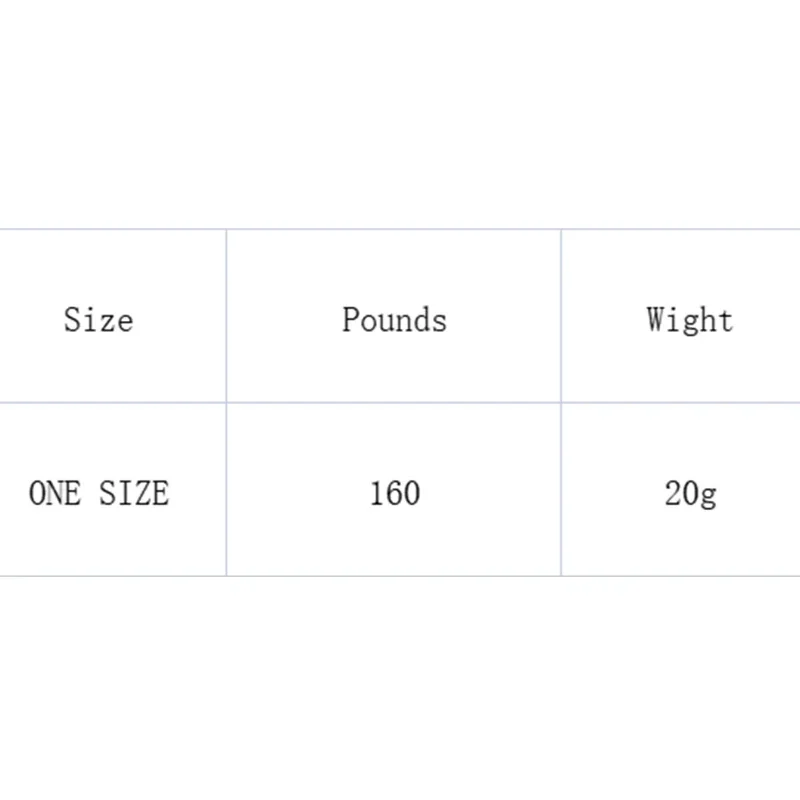Screen dimensions: 800x800
Task: Click the word "ONE" in the size cell
Action: tap(55, 493)
